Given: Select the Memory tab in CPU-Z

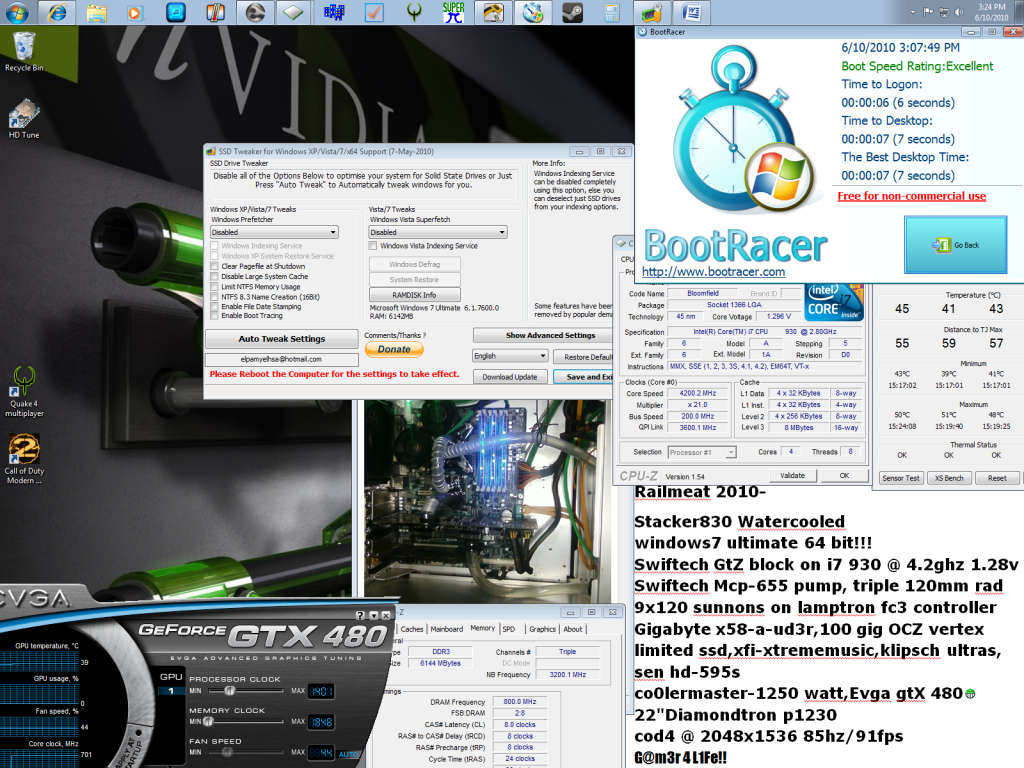Looking at the screenshot, I should pos(483,628).
